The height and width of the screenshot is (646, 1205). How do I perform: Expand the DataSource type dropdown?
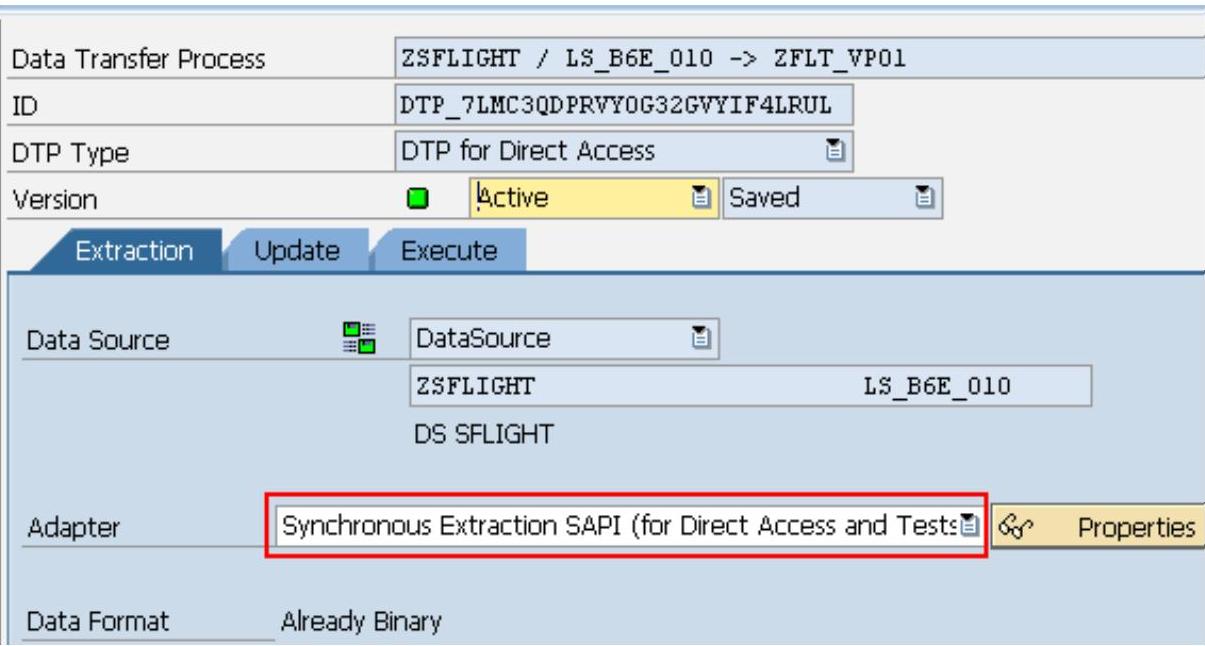coord(701,340)
